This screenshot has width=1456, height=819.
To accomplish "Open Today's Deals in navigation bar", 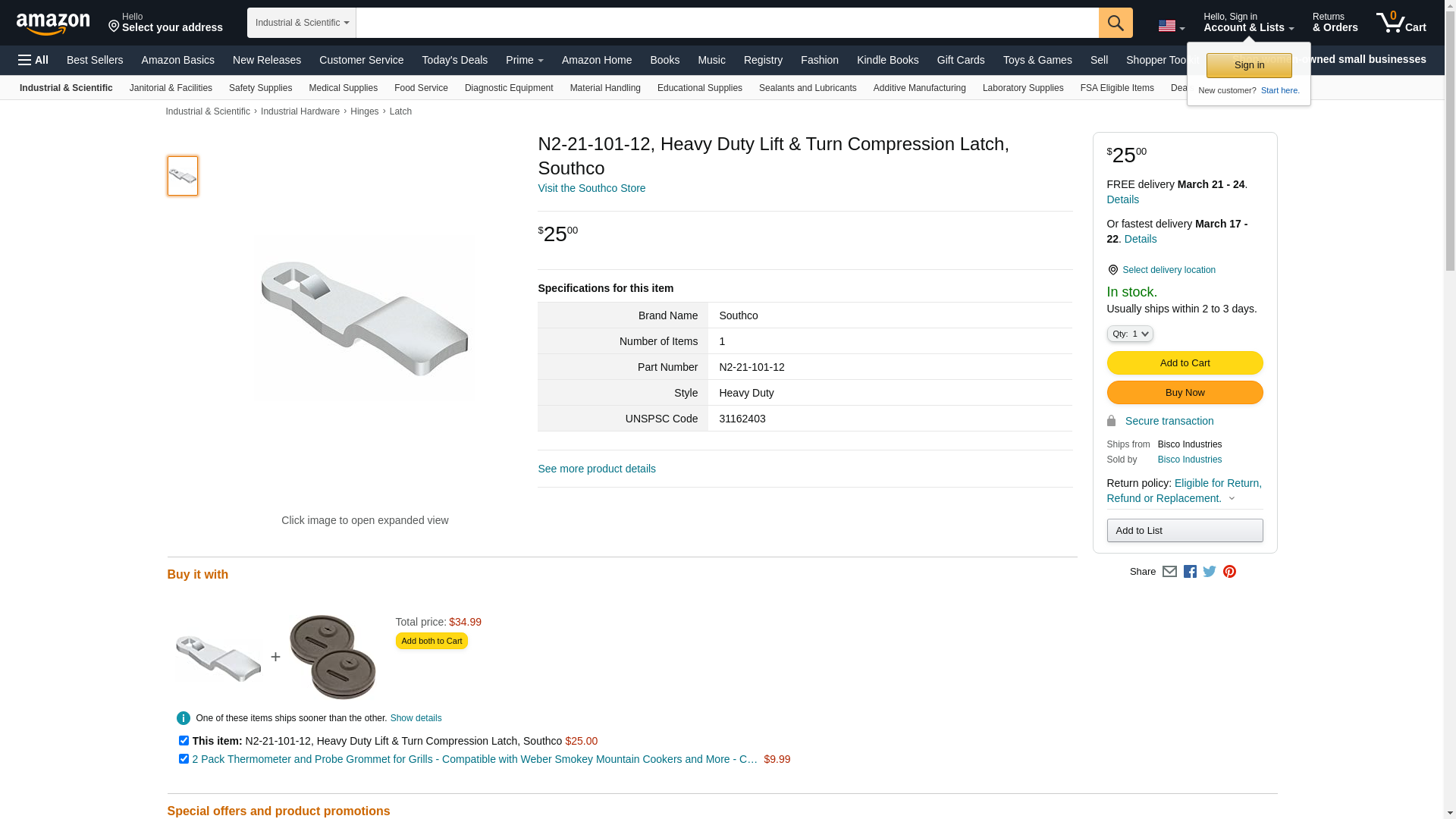I will 454,60.
